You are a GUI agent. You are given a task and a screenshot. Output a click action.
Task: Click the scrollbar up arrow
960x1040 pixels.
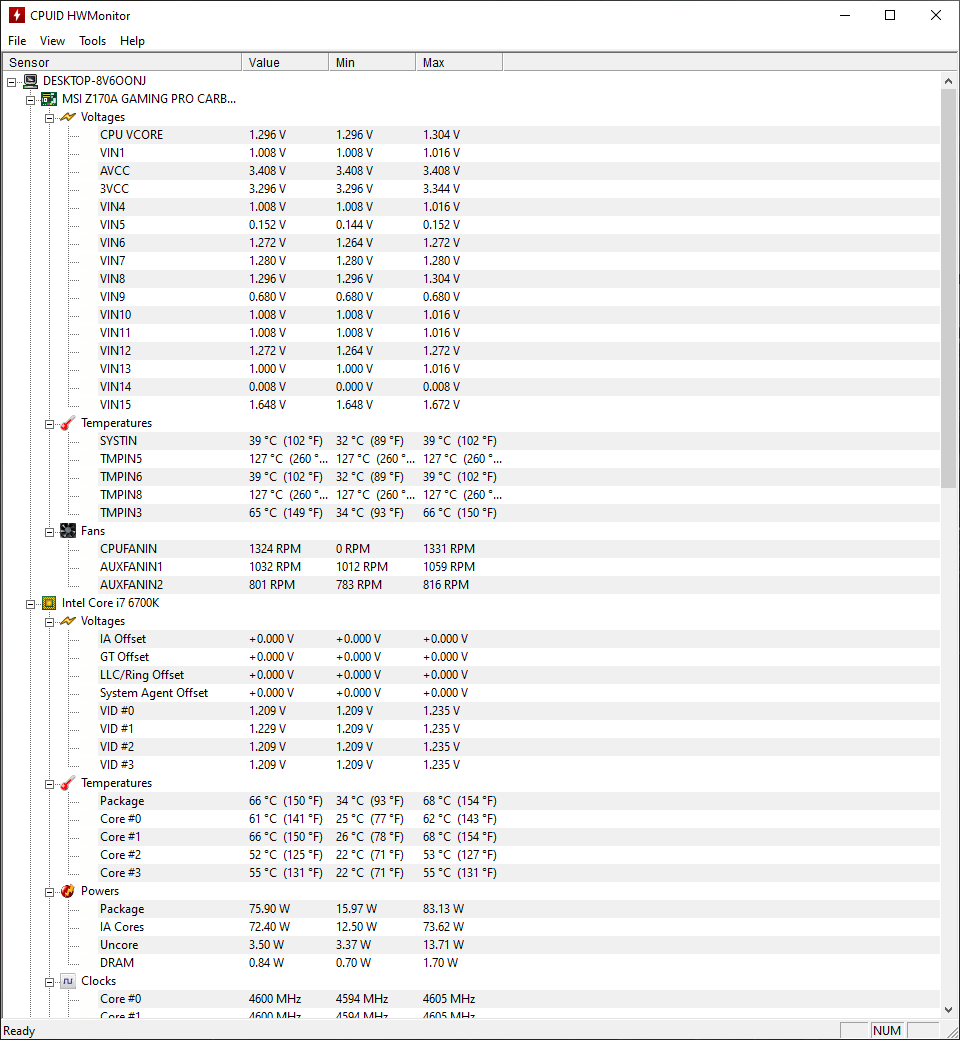tap(948, 80)
